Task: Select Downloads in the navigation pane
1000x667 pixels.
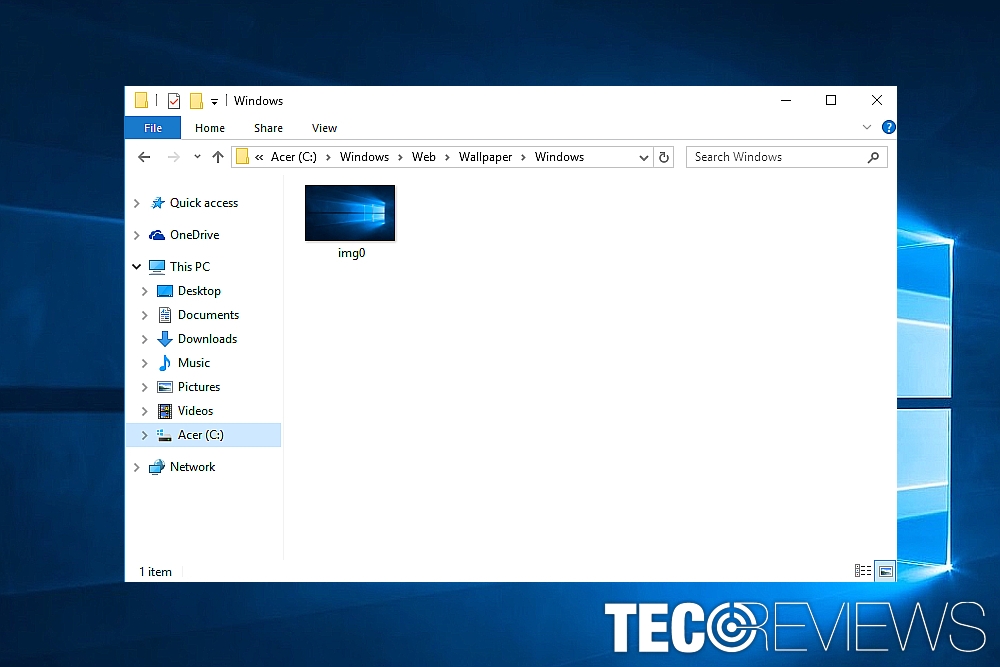Action: 207,339
